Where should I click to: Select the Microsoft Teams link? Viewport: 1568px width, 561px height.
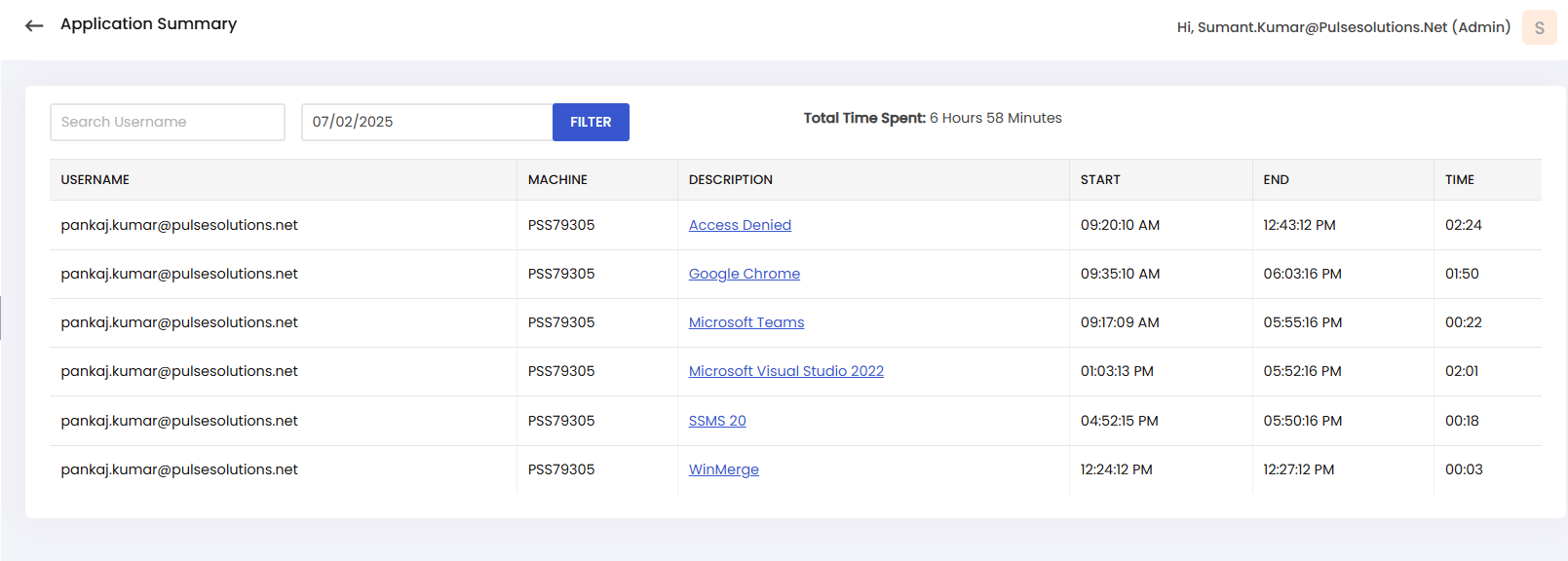pos(746,322)
